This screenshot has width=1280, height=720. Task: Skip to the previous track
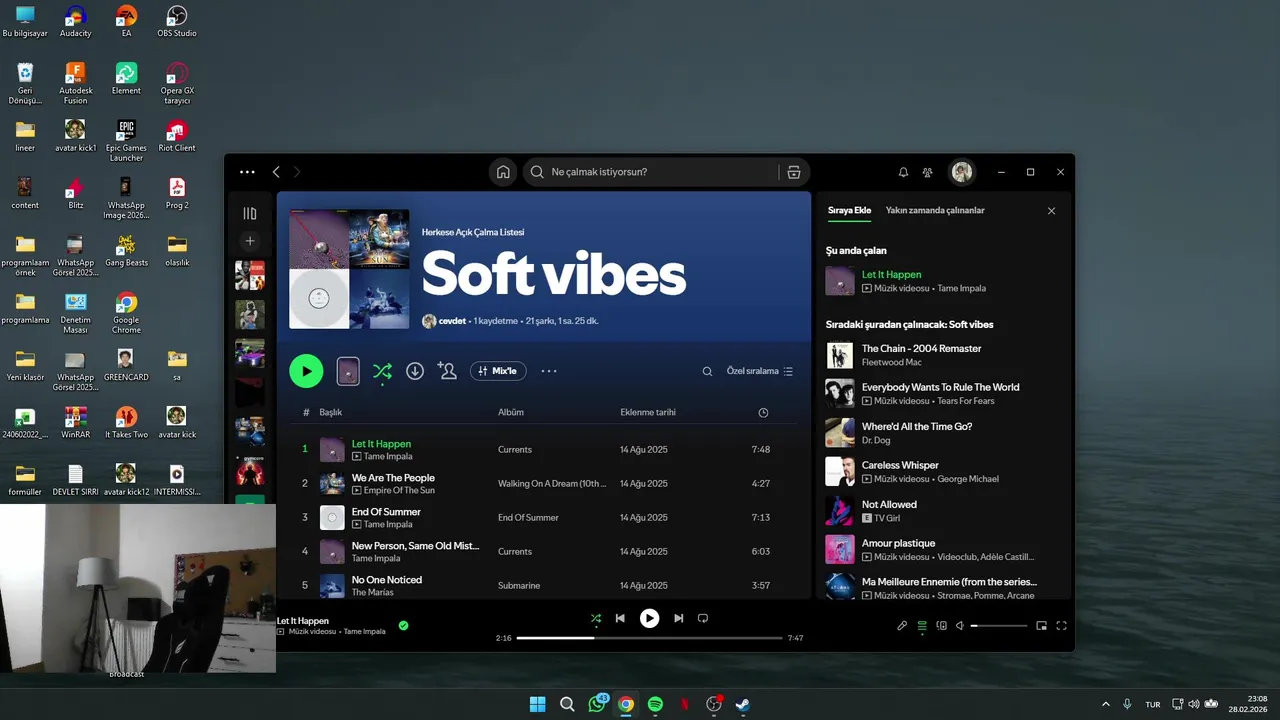(x=620, y=618)
